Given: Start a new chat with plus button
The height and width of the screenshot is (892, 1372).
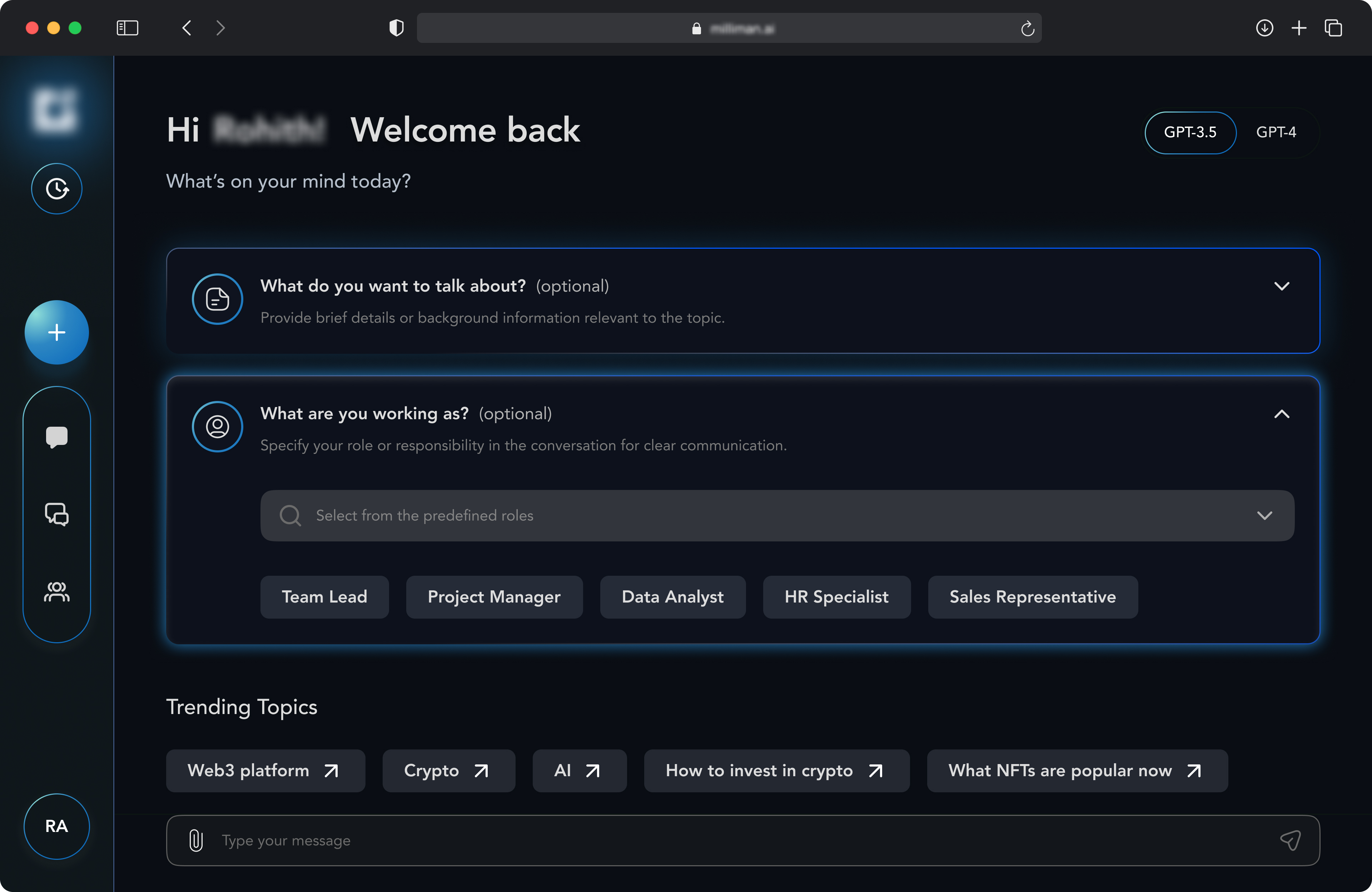Looking at the screenshot, I should point(56,333).
